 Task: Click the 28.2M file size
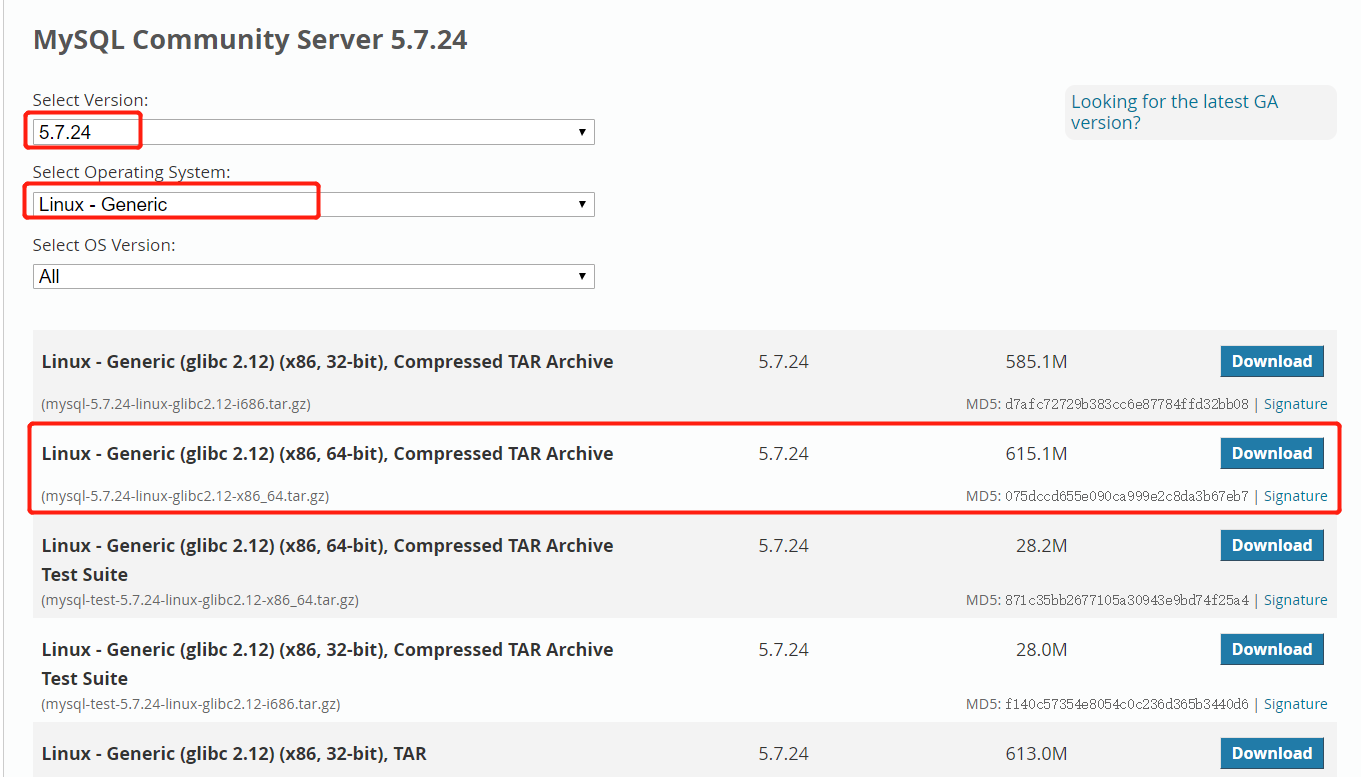(1041, 546)
